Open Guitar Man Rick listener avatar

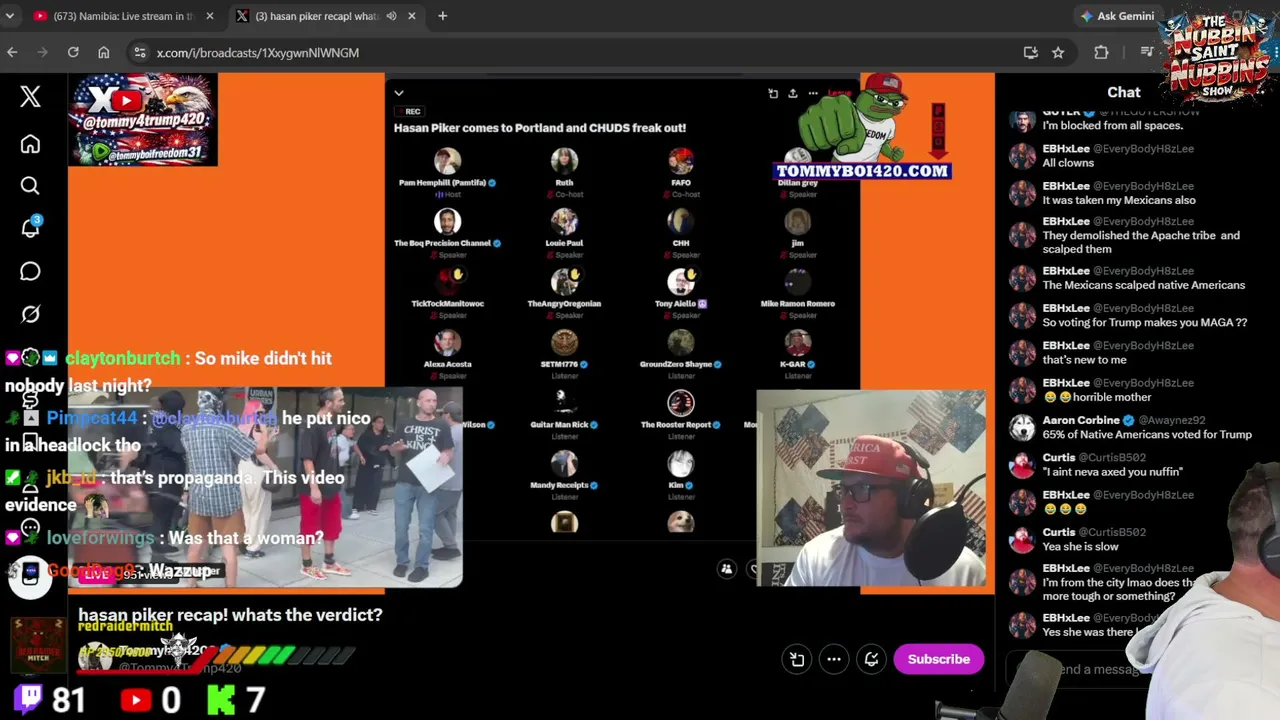pyautogui.click(x=564, y=403)
